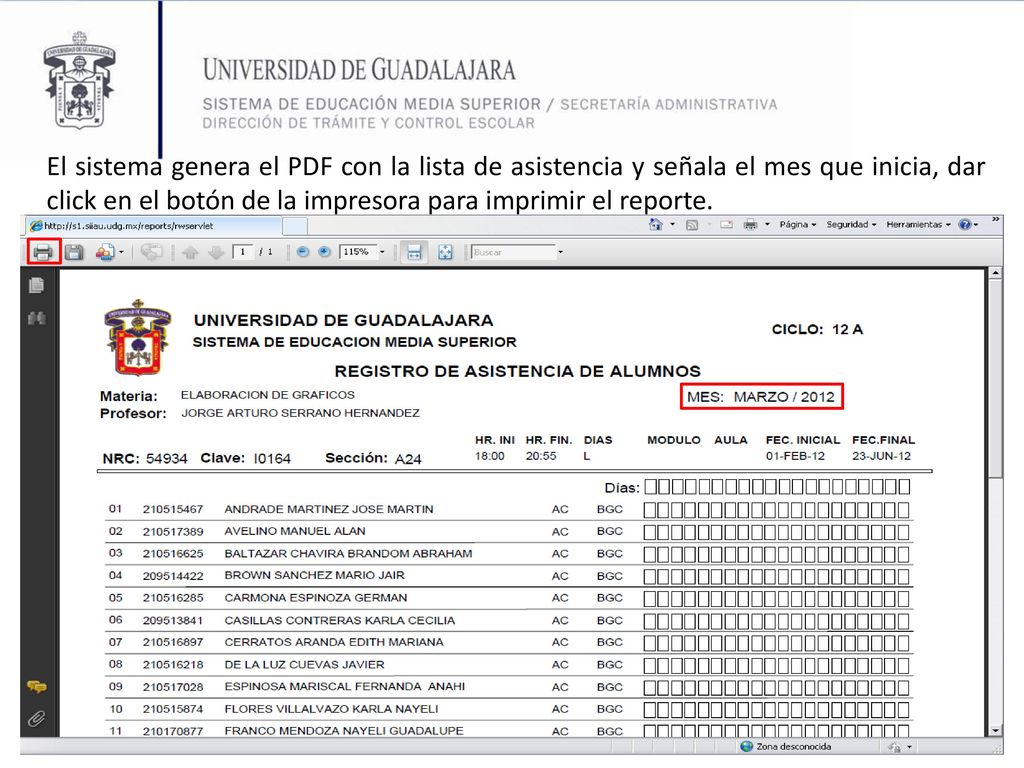The image size is (1024, 768).
Task: Click name ESPINOSA MARISCAL FERNANDA ANAHI
Action: click(x=345, y=686)
